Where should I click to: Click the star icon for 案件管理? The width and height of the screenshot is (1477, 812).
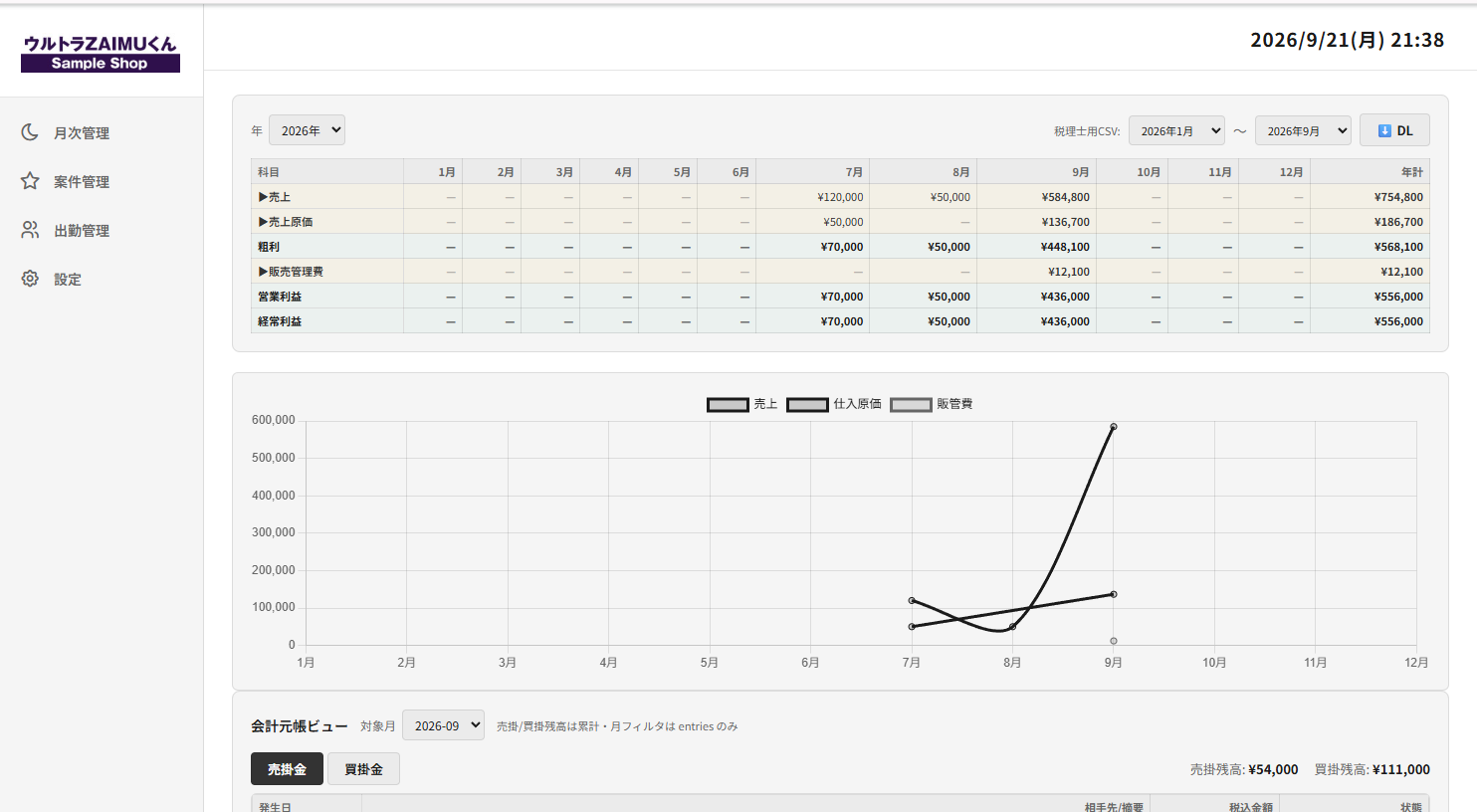pyautogui.click(x=30, y=181)
